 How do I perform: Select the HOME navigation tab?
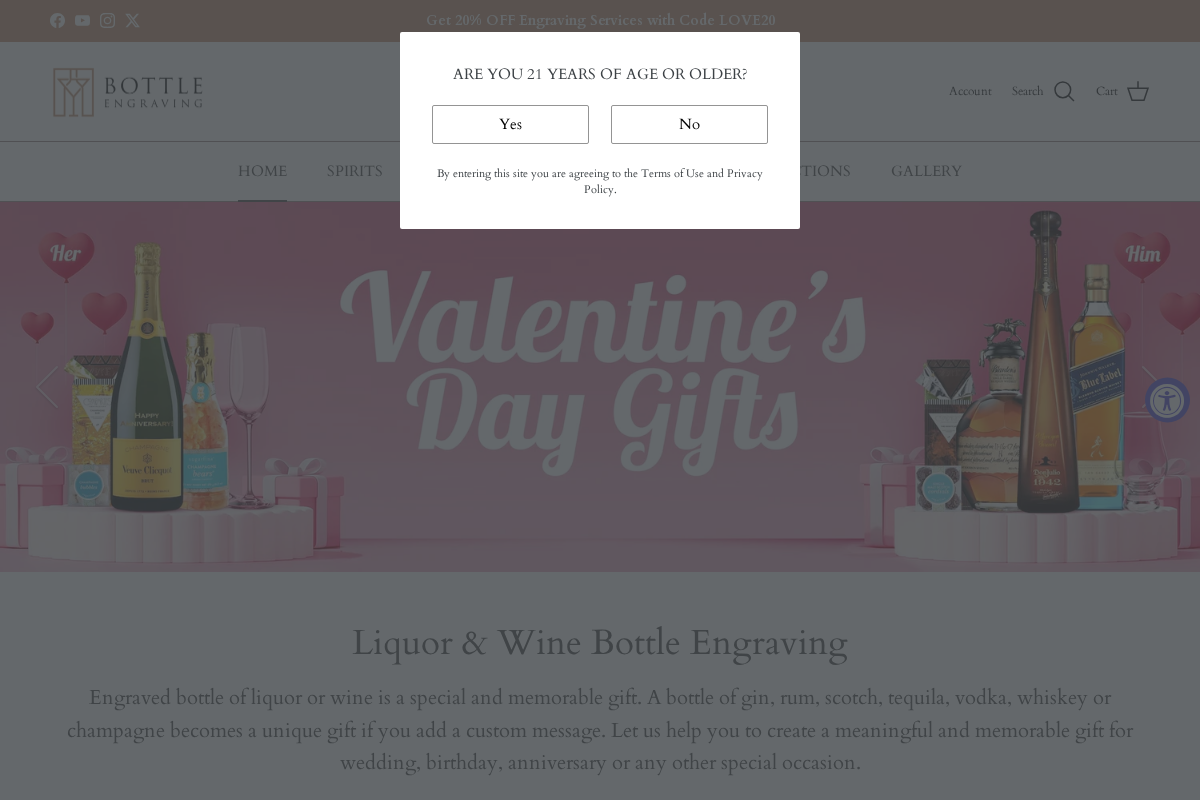[x=262, y=171]
